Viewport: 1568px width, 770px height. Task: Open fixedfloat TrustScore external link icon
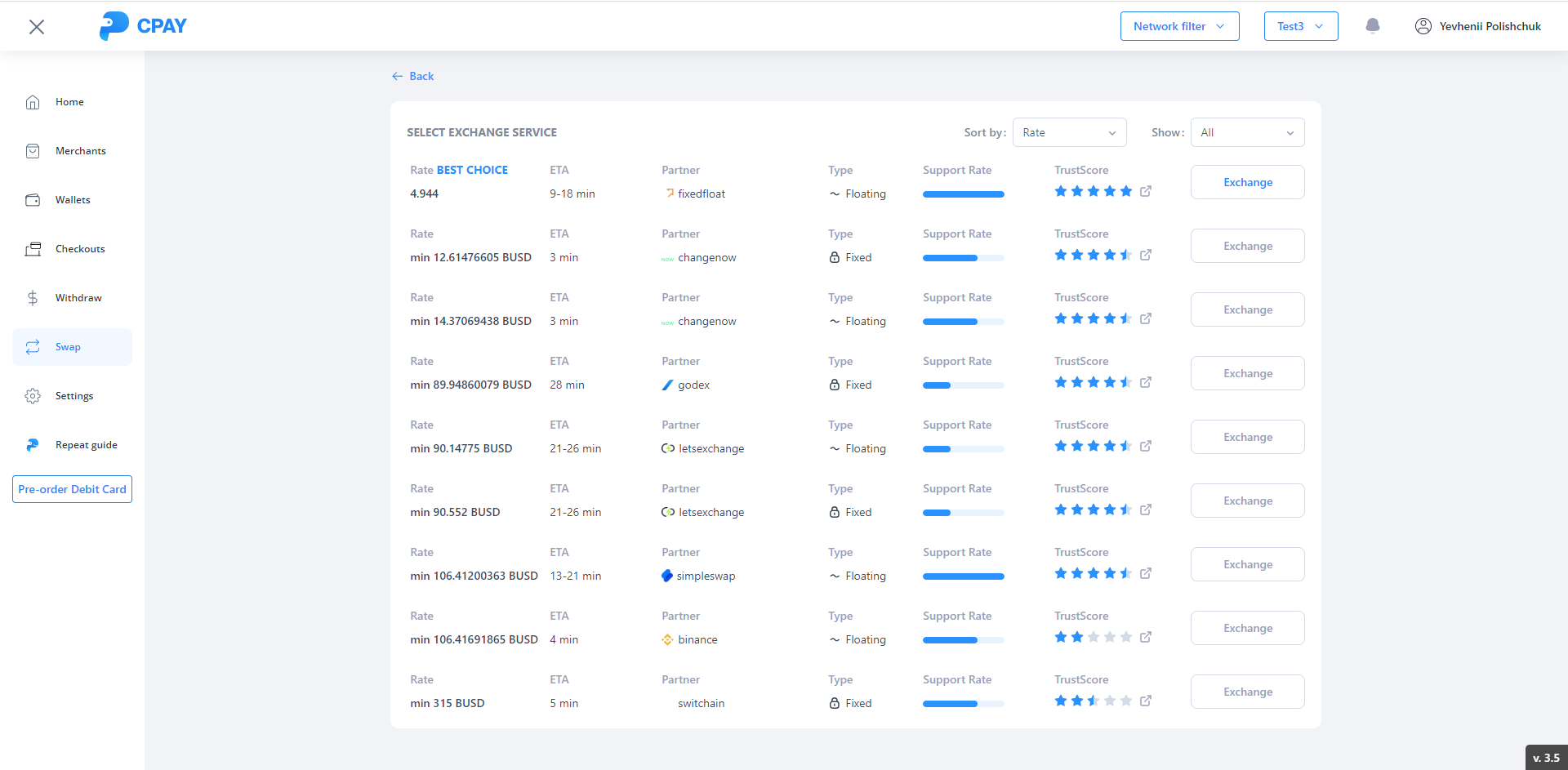pyautogui.click(x=1146, y=191)
